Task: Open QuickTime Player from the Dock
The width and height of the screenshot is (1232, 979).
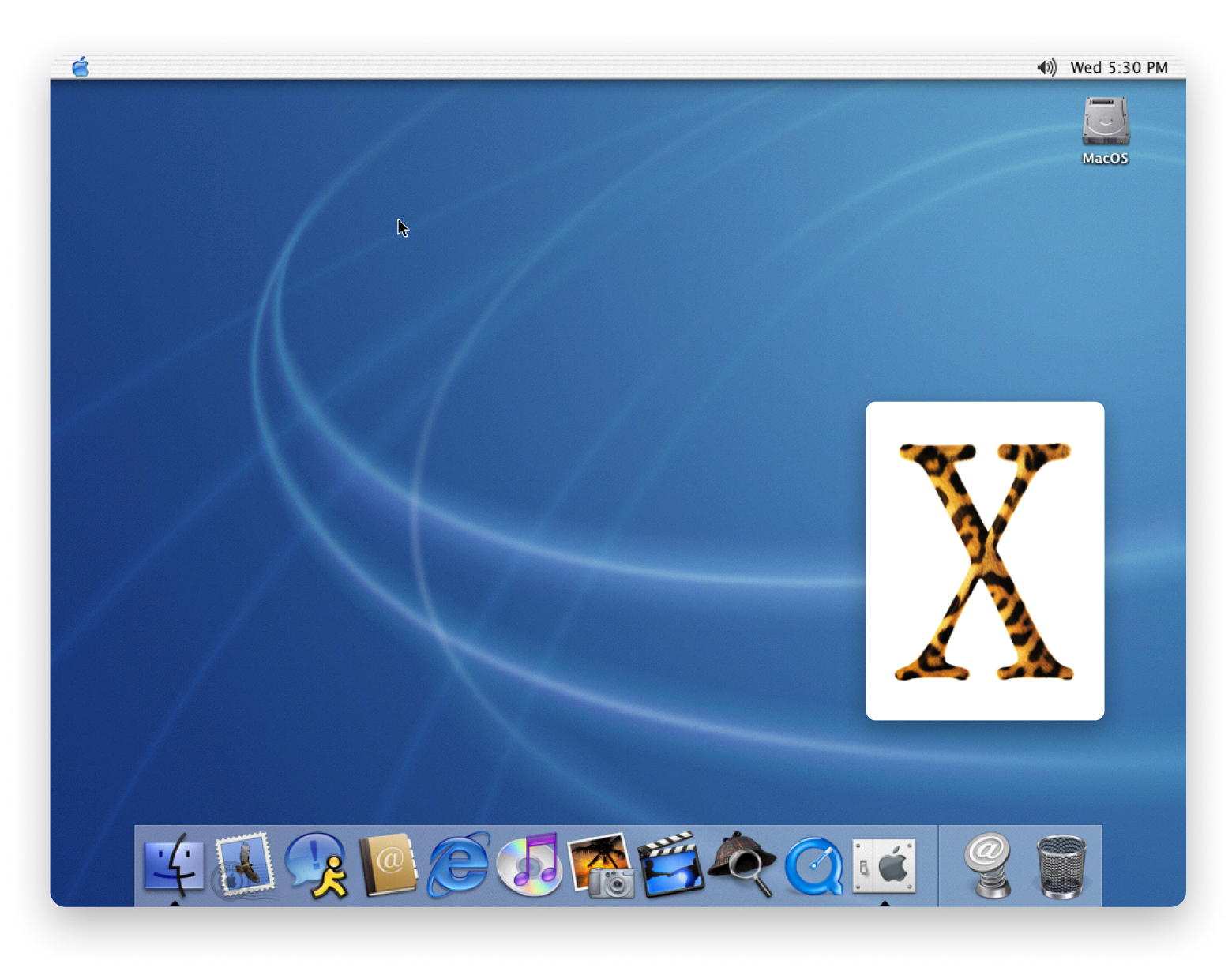Action: coord(814,865)
